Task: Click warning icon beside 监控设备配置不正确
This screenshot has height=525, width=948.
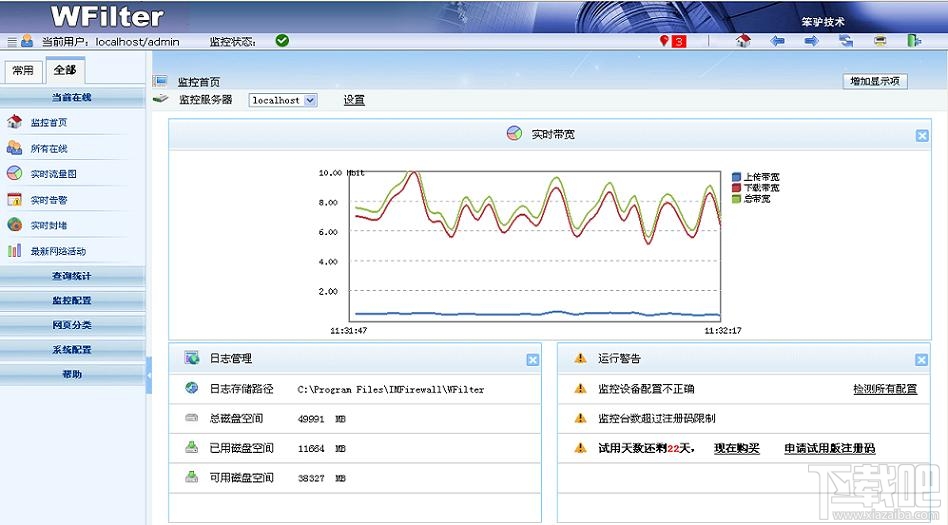Action: [x=580, y=388]
